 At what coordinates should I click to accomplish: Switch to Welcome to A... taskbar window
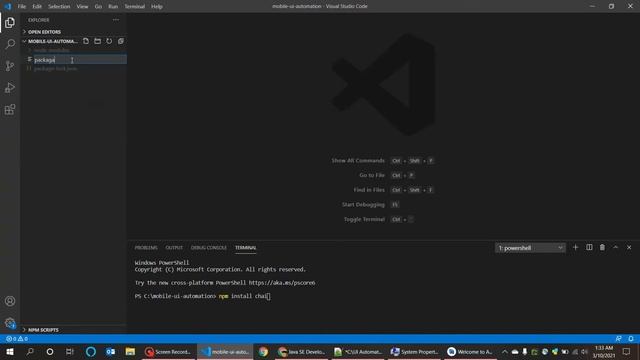pos(471,351)
